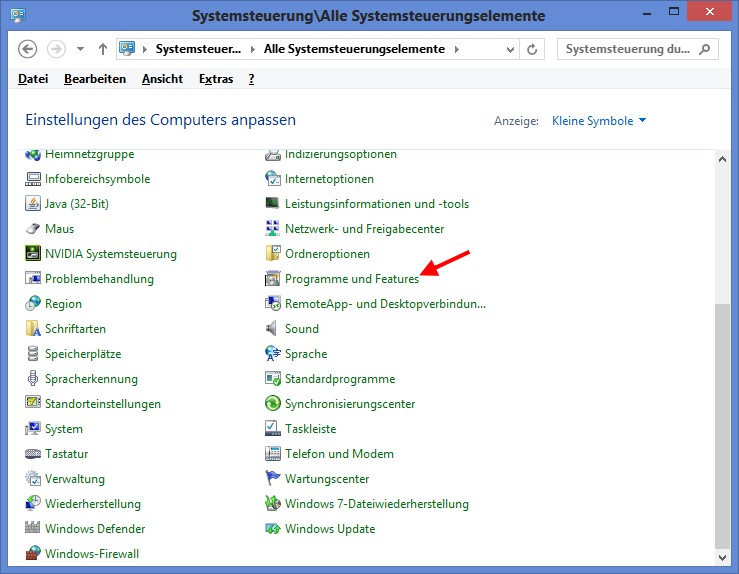Click the Synchronisierungscenter green icon
Viewport: 739px width, 574px height.
click(x=272, y=404)
